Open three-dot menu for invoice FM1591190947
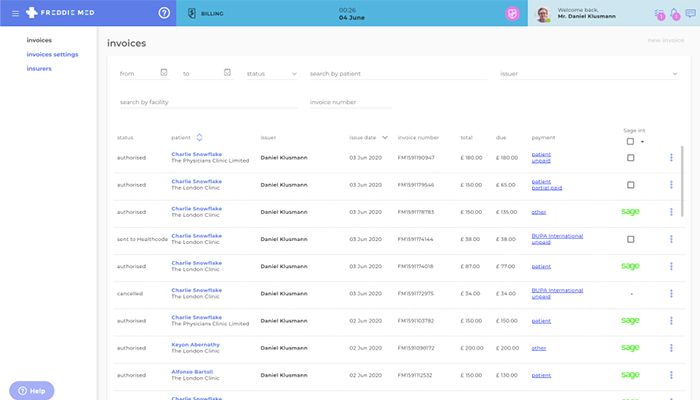Image resolution: width=700 pixels, height=400 pixels. pyautogui.click(x=671, y=158)
